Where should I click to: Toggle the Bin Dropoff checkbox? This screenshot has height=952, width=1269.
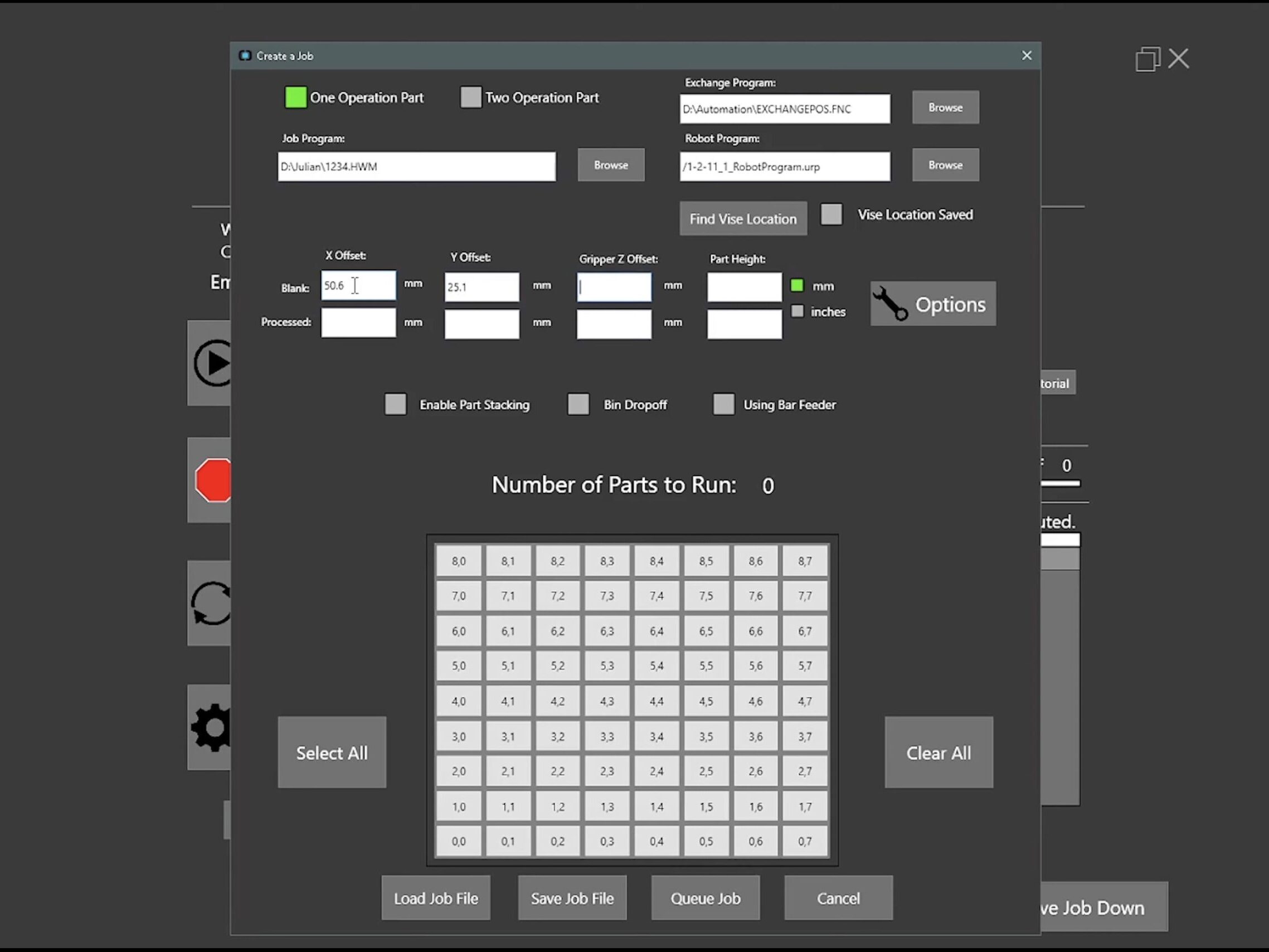[x=578, y=404]
